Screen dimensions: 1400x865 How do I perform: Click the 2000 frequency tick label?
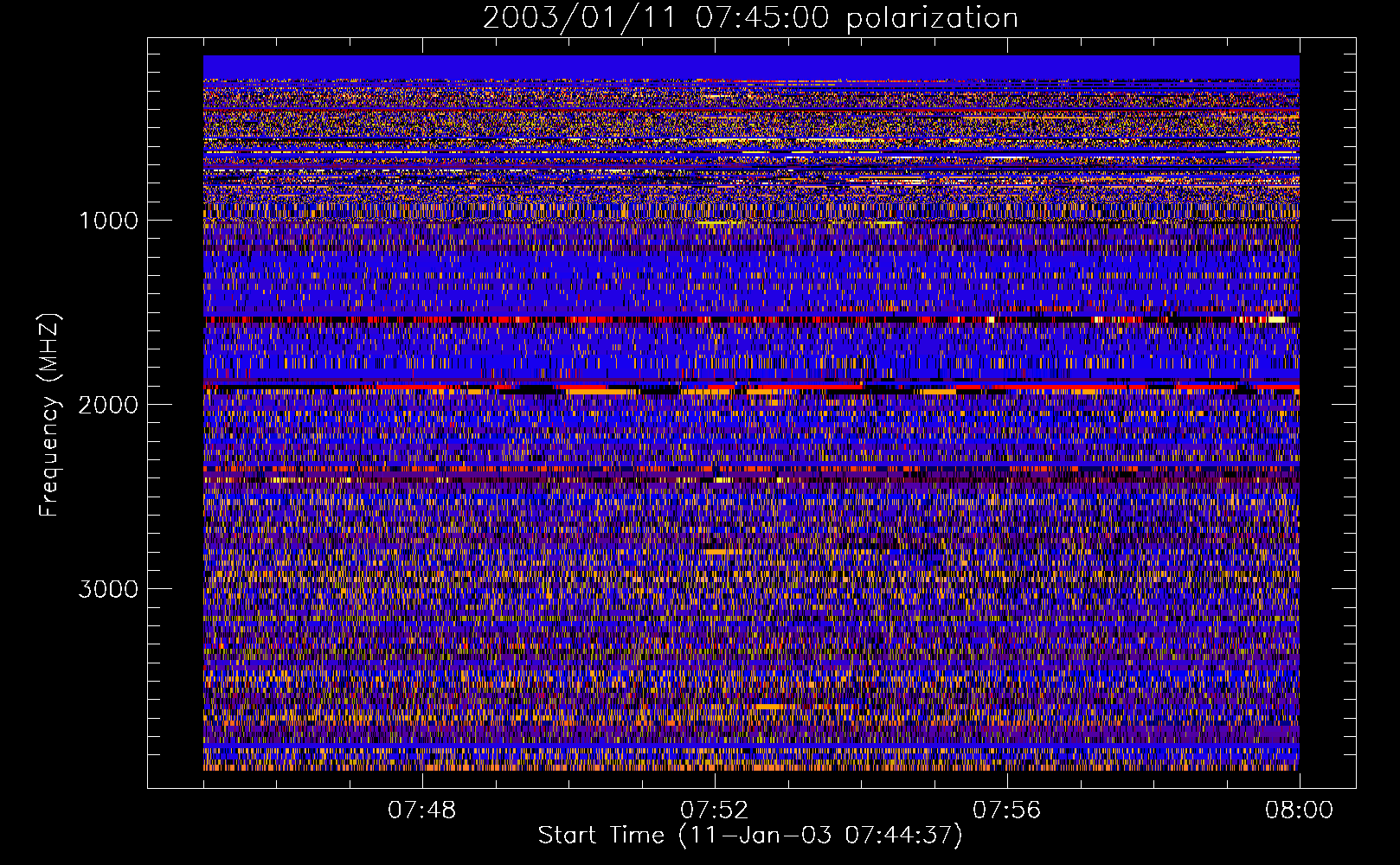click(108, 405)
